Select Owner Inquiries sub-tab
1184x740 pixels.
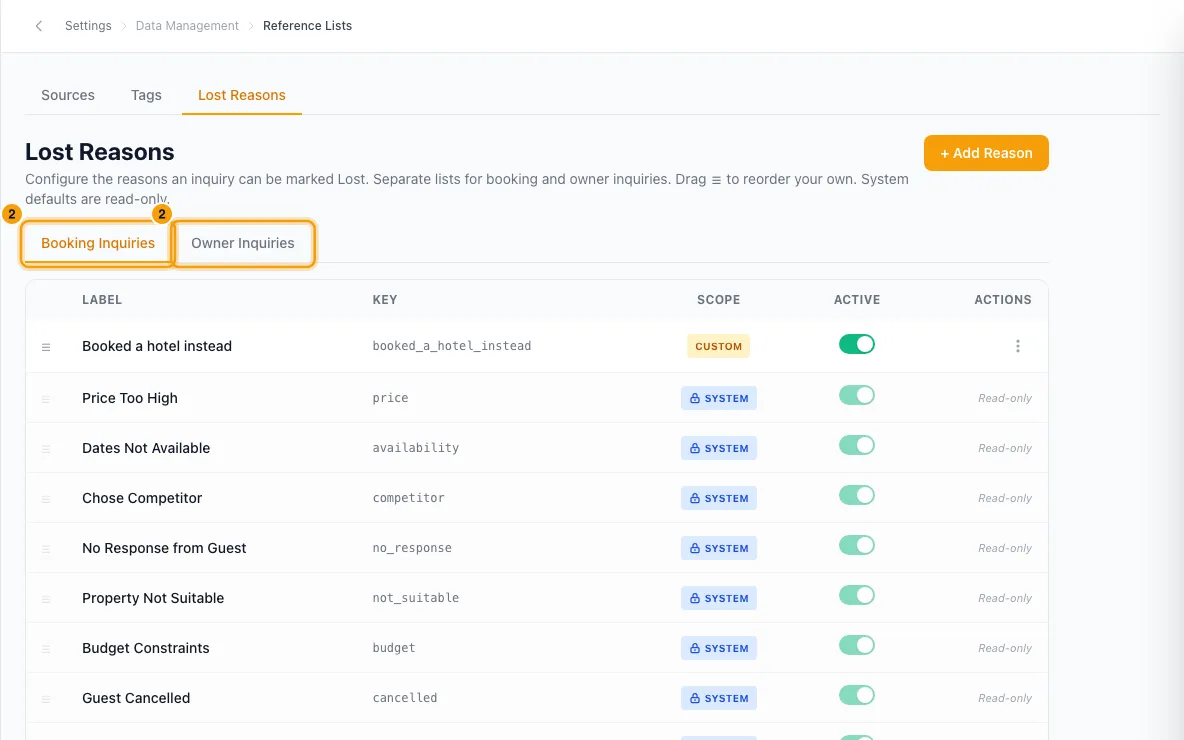[243, 243]
